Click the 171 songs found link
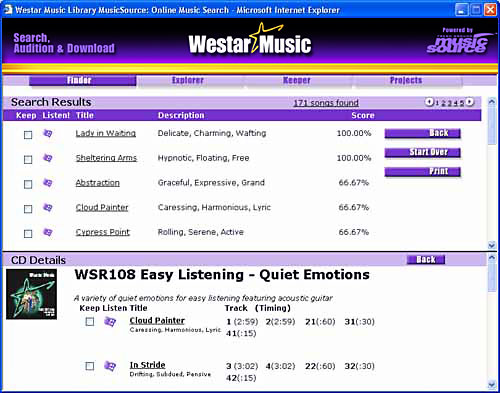 pyautogui.click(x=326, y=103)
